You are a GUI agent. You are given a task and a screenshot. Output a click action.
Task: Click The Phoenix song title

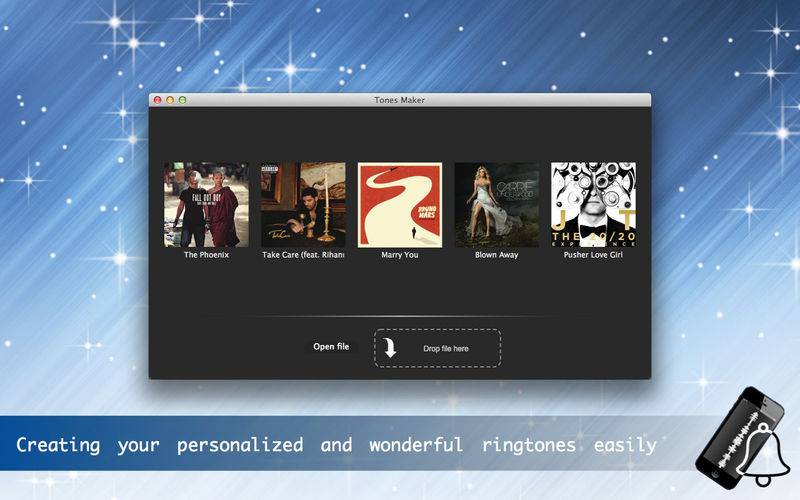[x=206, y=255]
